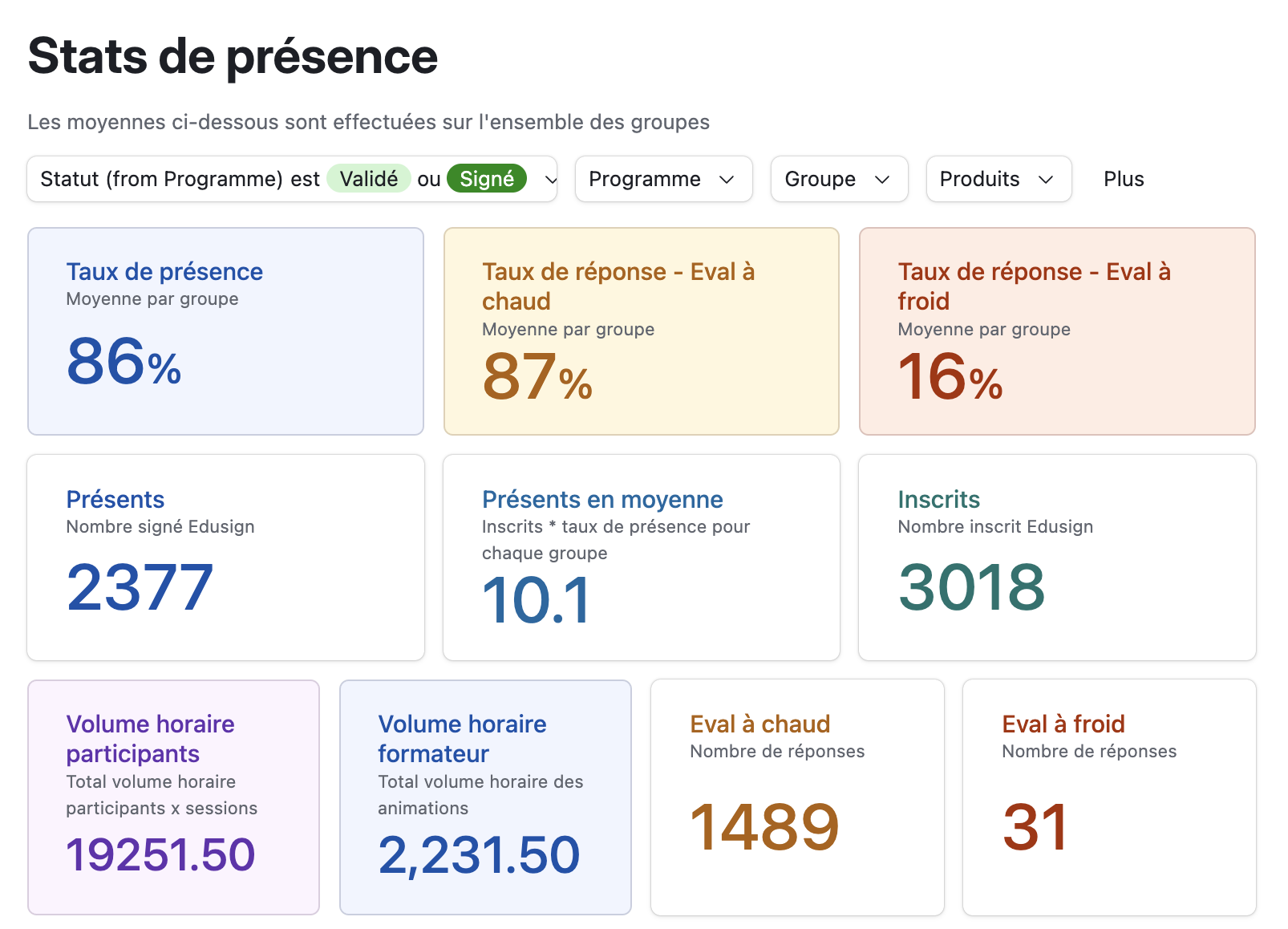This screenshot has height=929, width=1288.
Task: Click the Signé status tag
Action: (487, 178)
